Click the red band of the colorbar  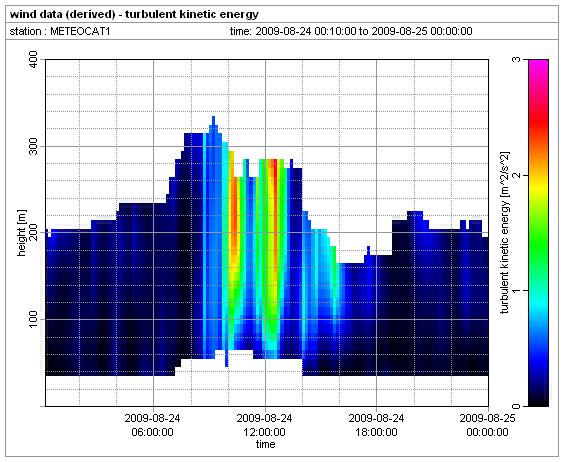click(539, 121)
